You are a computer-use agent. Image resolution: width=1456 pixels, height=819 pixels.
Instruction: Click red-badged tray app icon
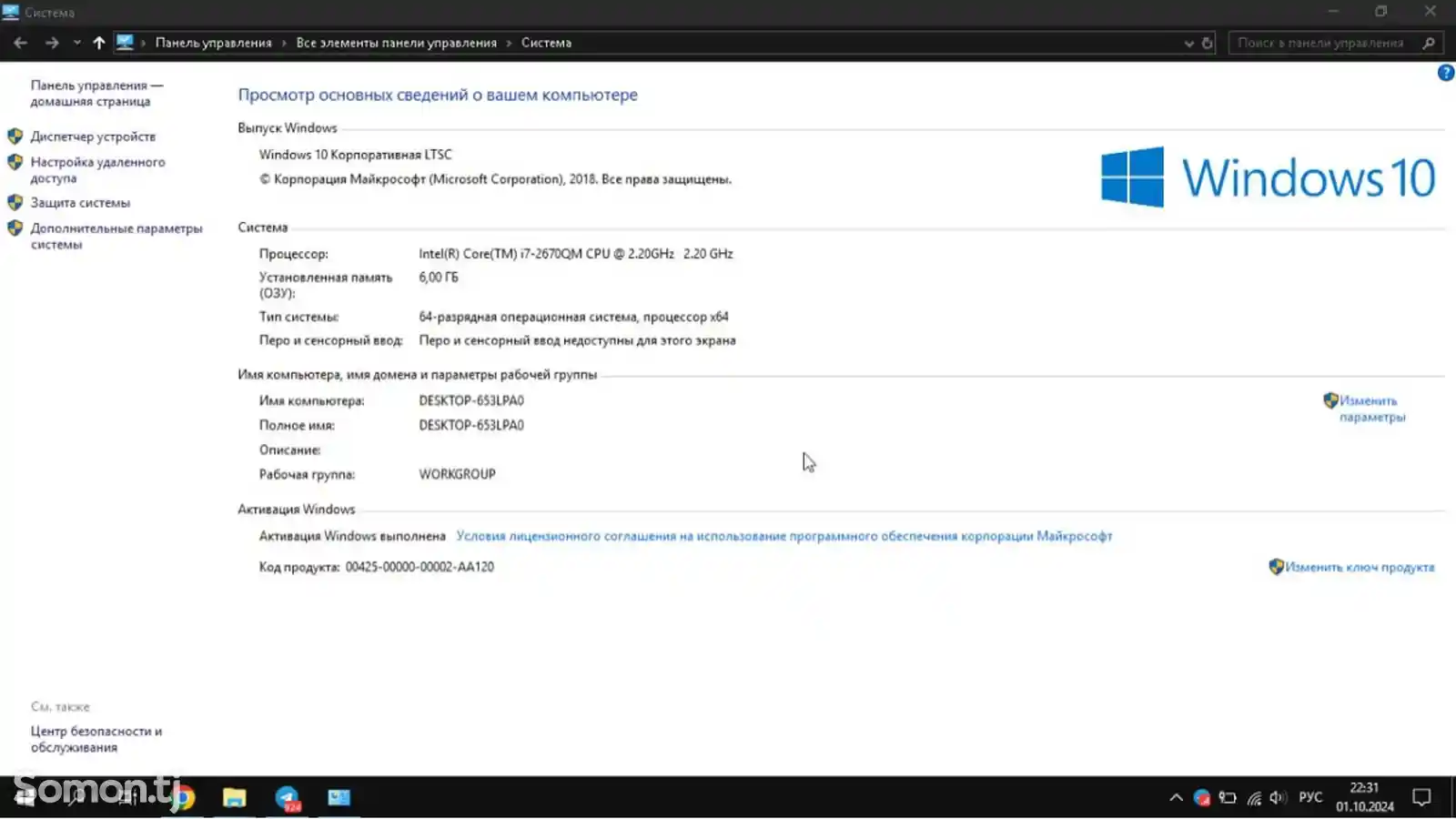click(x=1202, y=798)
